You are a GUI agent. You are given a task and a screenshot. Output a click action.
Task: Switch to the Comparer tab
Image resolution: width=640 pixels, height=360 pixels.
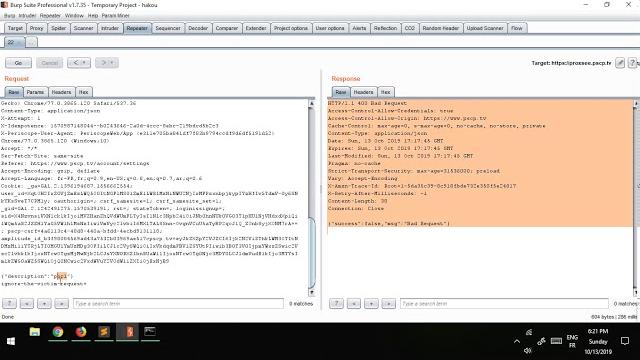[x=227, y=28]
